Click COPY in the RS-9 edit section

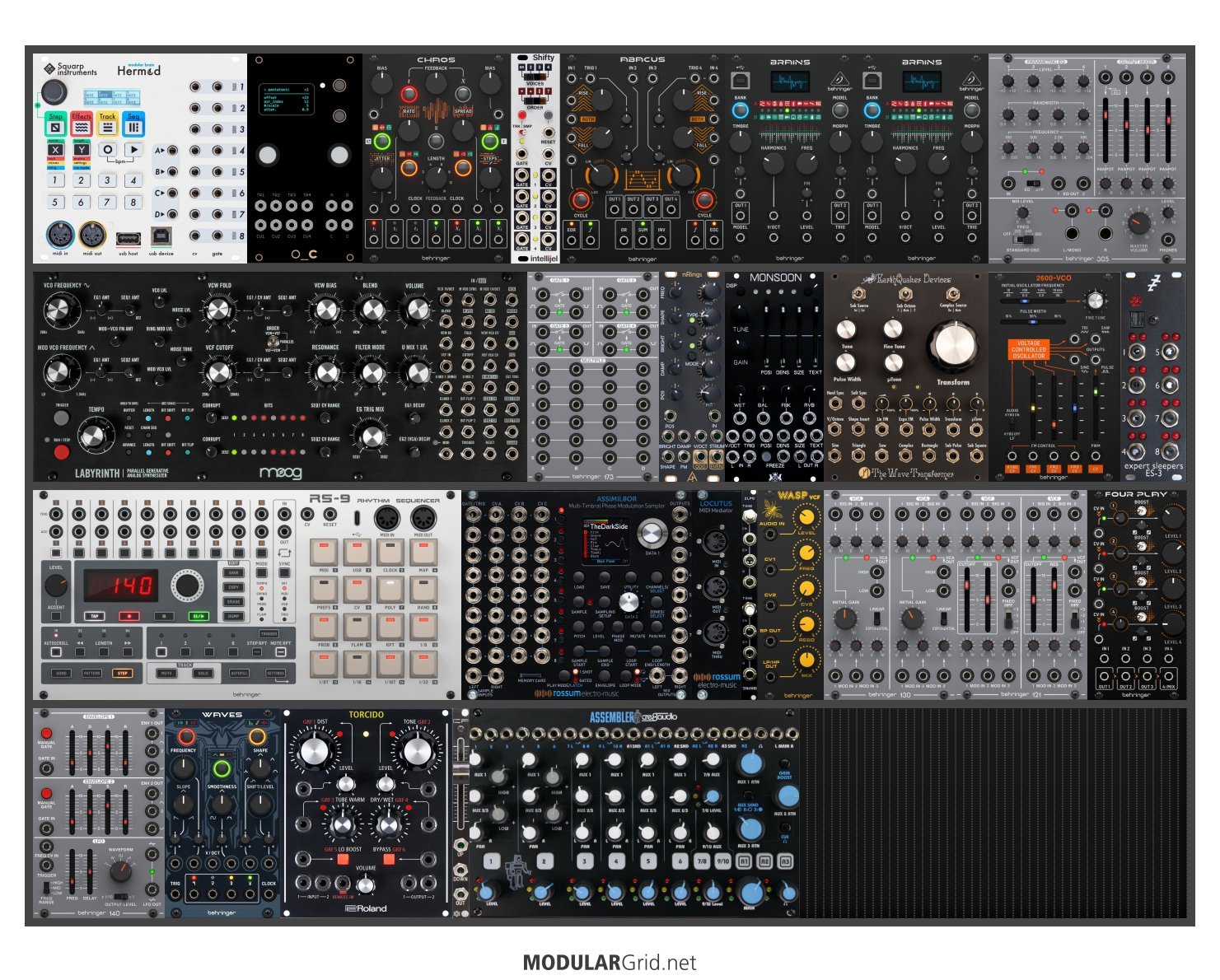pyautogui.click(x=234, y=587)
